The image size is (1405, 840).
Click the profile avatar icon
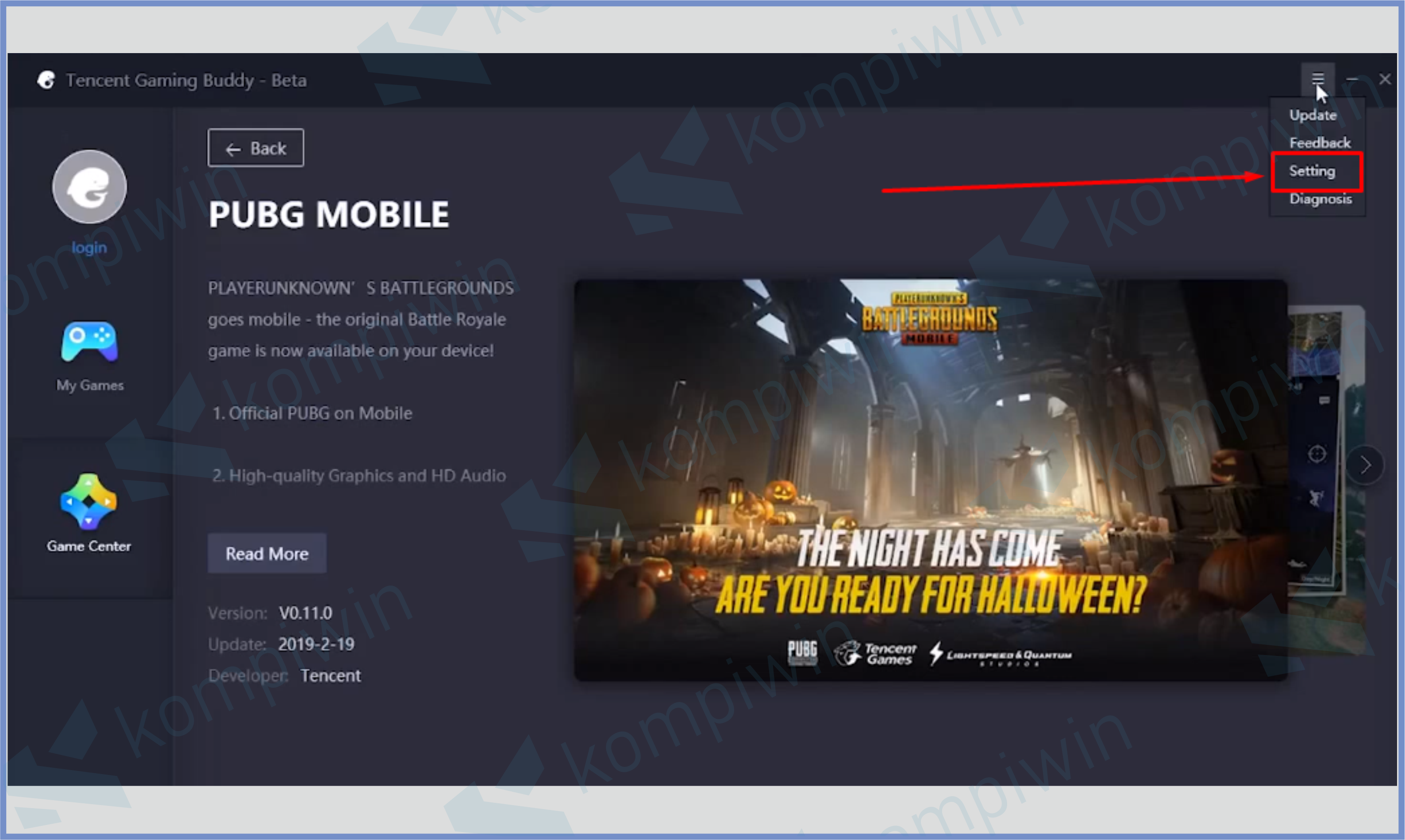pyautogui.click(x=89, y=187)
